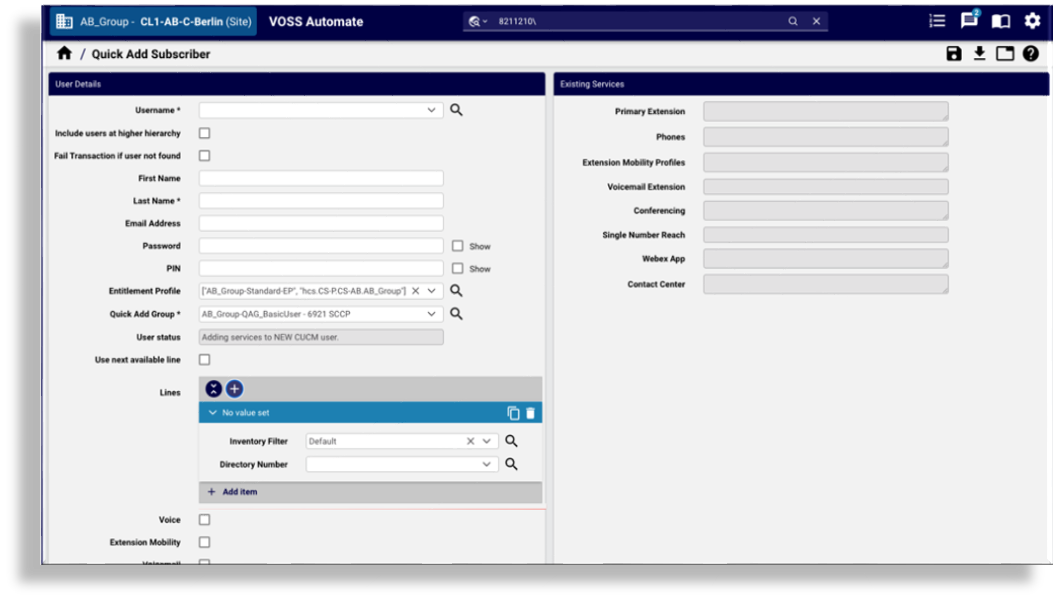Clear the Inventory Filter Default value

(470, 441)
